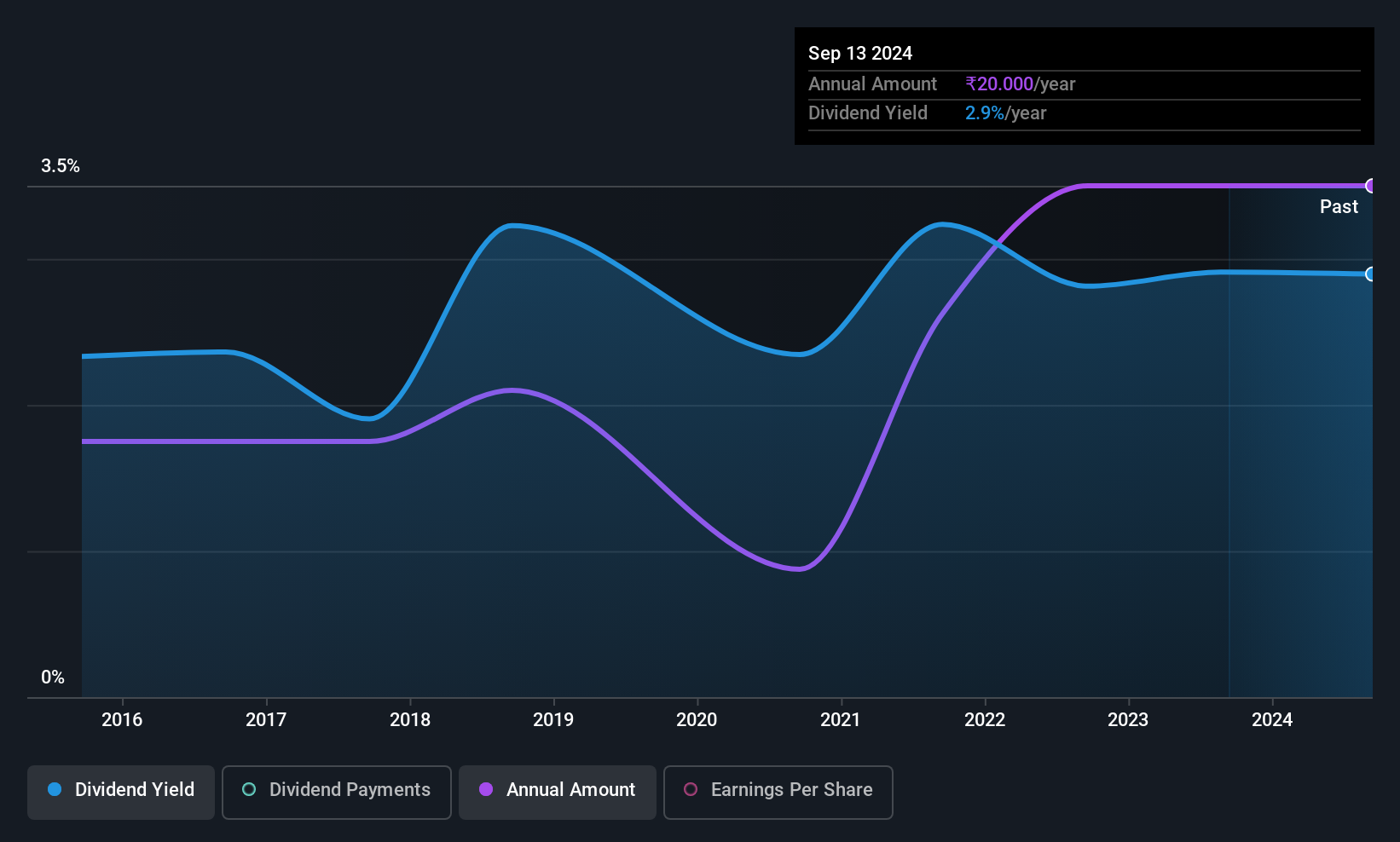Click the 0% y-axis label
The height and width of the screenshot is (842, 1400).
point(53,678)
